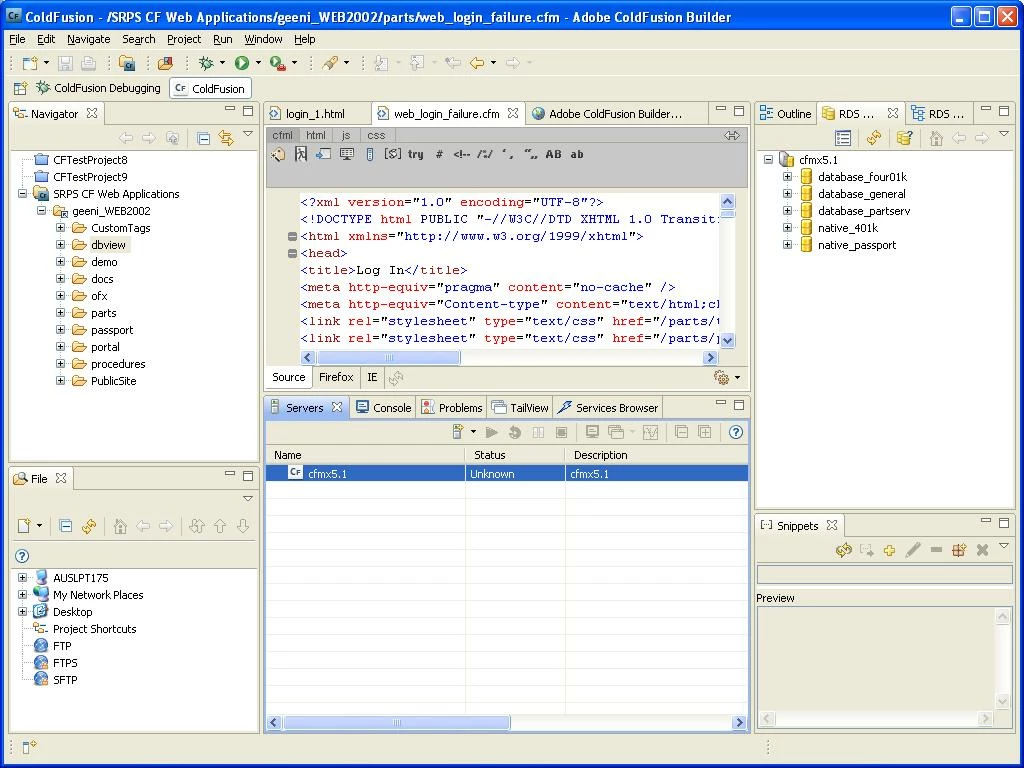Select the html toolbar tab in editor

click(315, 135)
